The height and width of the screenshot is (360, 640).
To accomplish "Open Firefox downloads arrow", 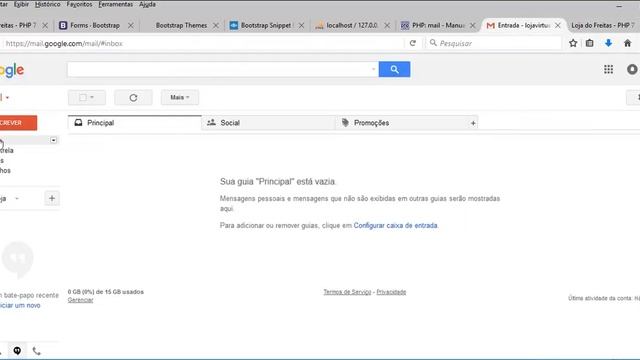I will point(608,43).
